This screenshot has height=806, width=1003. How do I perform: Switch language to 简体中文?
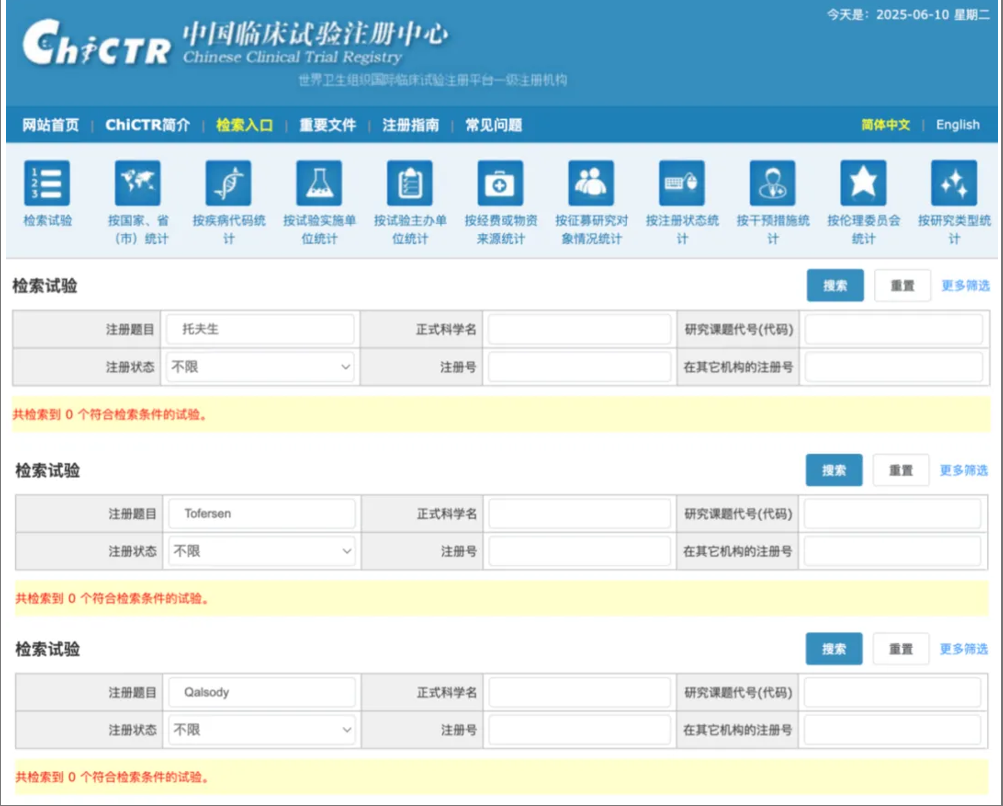tap(885, 125)
